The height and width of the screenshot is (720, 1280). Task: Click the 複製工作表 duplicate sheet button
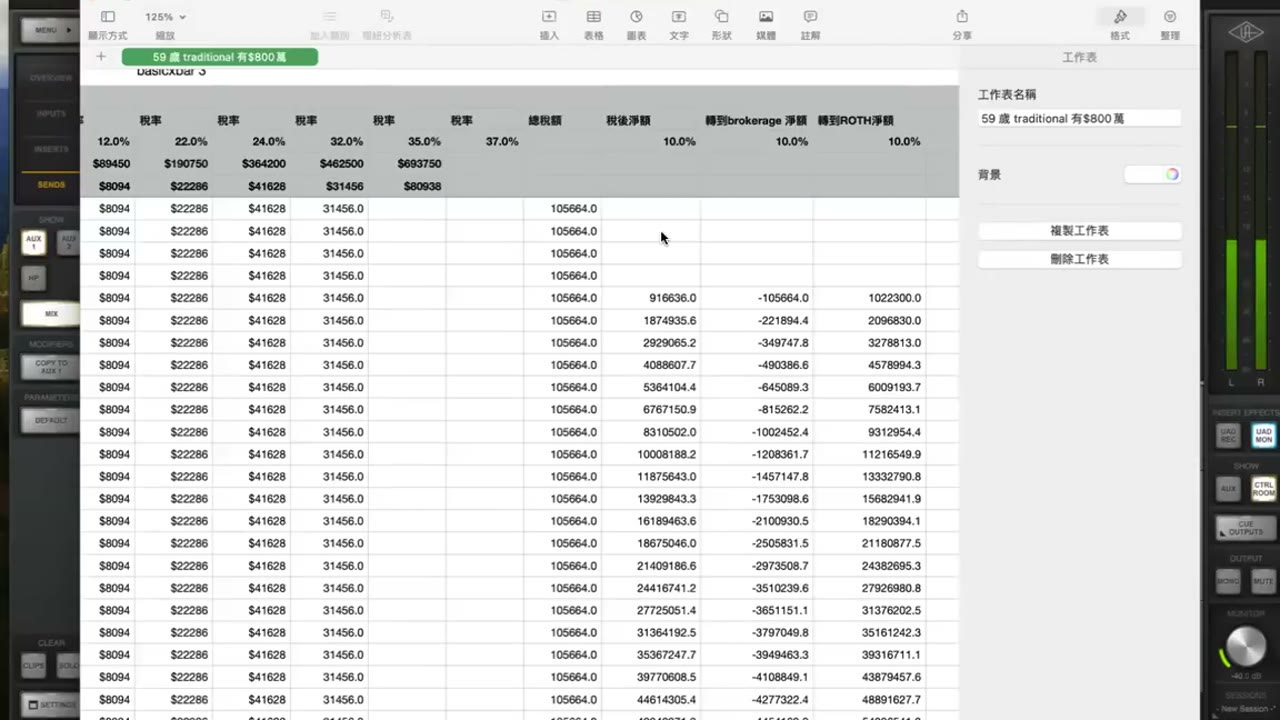(1080, 231)
